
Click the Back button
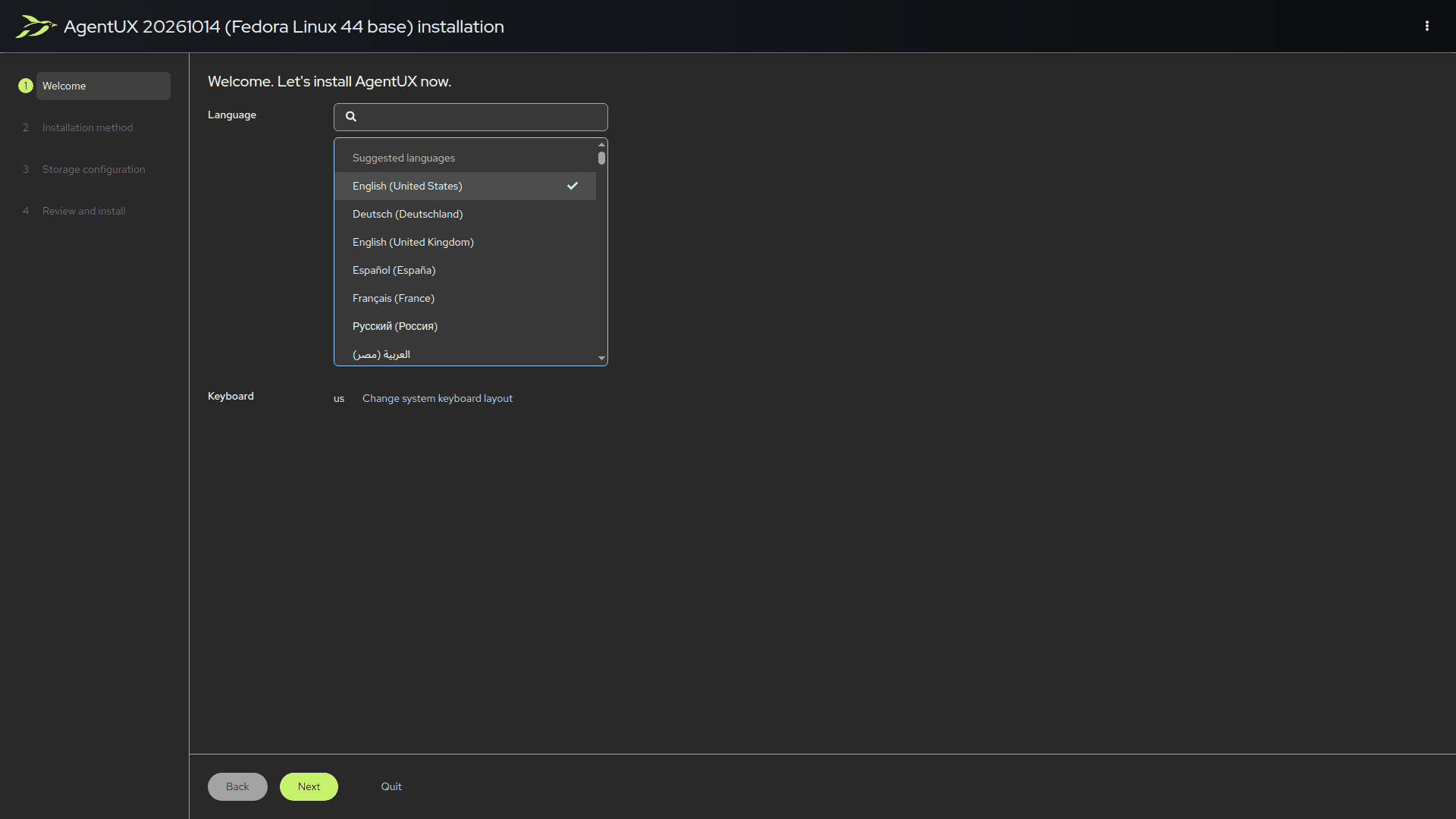click(x=237, y=786)
